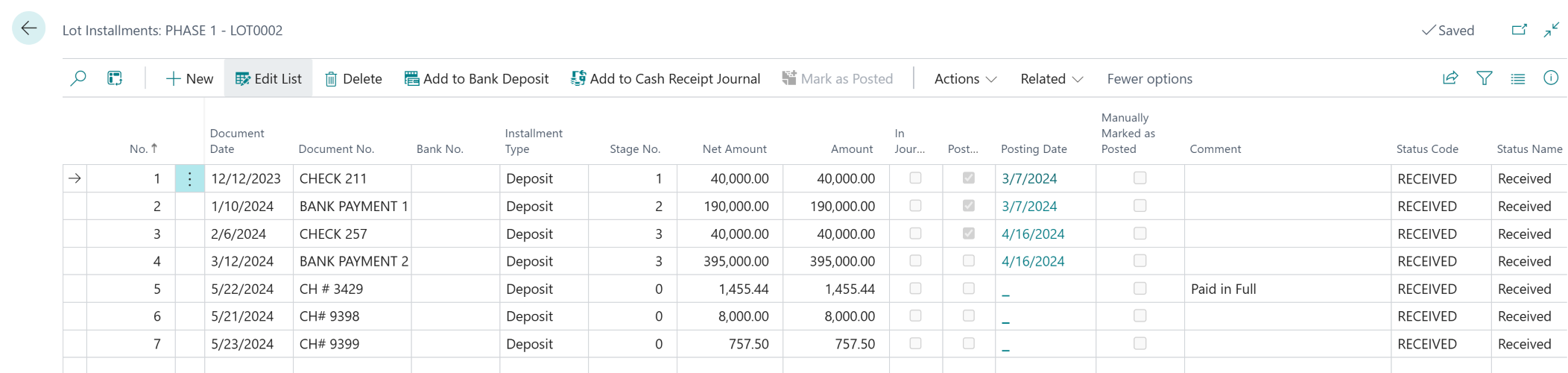The image size is (1568, 373).
Task: Open page in new window icon
Action: tap(1519, 30)
